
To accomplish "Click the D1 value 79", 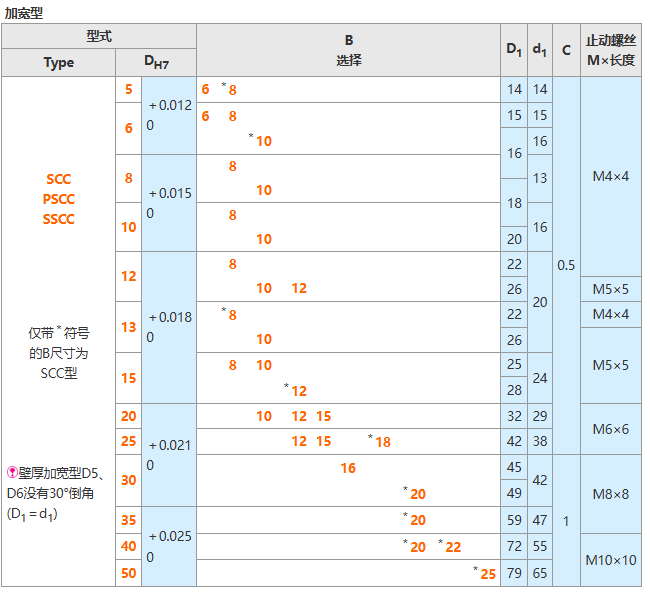I will pos(514,573).
